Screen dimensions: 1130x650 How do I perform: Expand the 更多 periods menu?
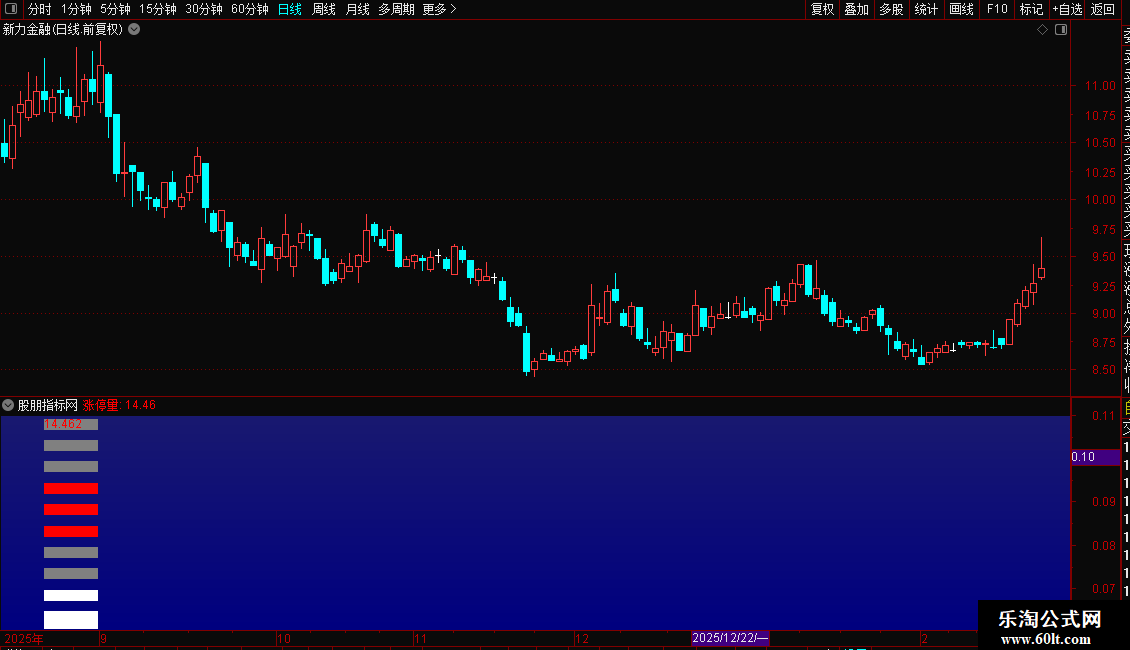tap(440, 9)
